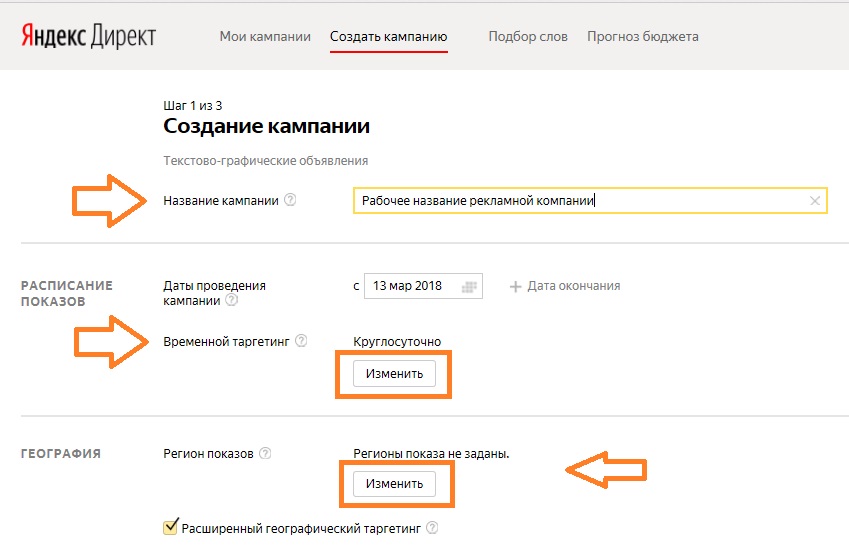Viewport: 849px width, 560px height.
Task: Clear the campaign name with X icon
Action: [814, 201]
